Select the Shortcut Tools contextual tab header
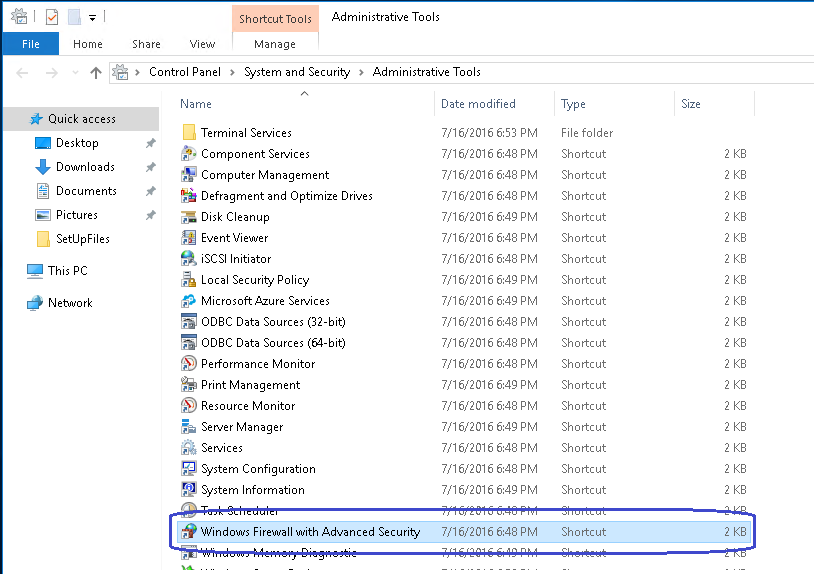814x574 pixels. (275, 19)
